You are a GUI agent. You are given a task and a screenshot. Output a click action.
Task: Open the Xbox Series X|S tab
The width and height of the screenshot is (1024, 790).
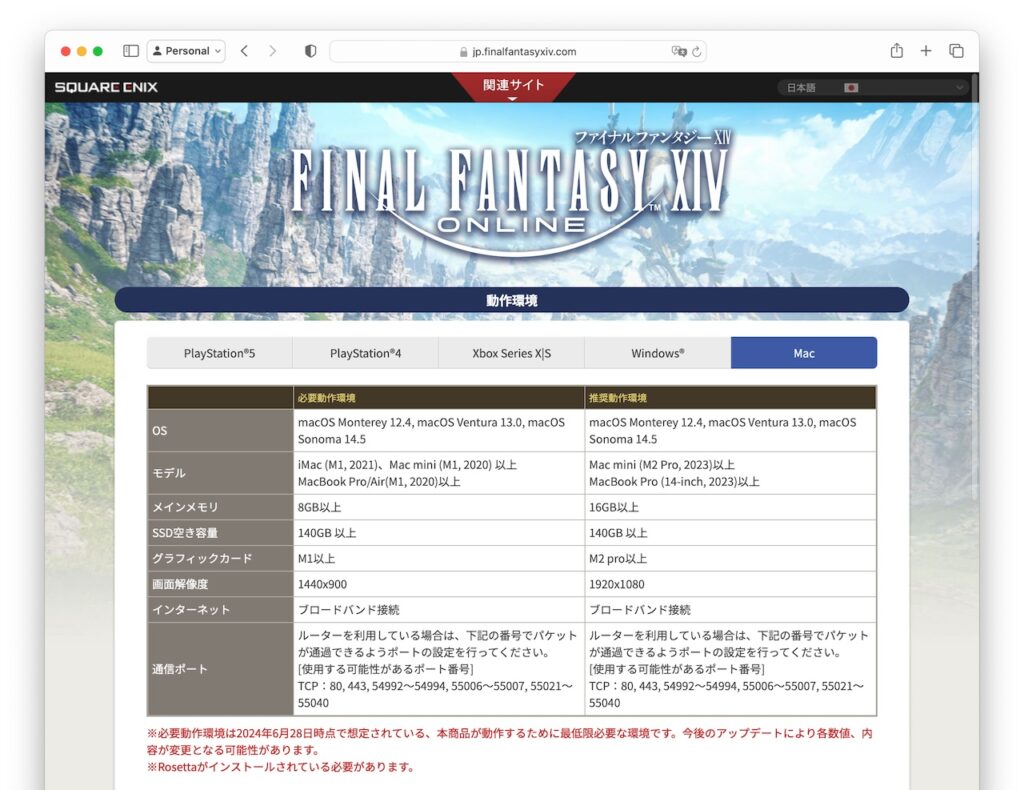[x=511, y=352]
